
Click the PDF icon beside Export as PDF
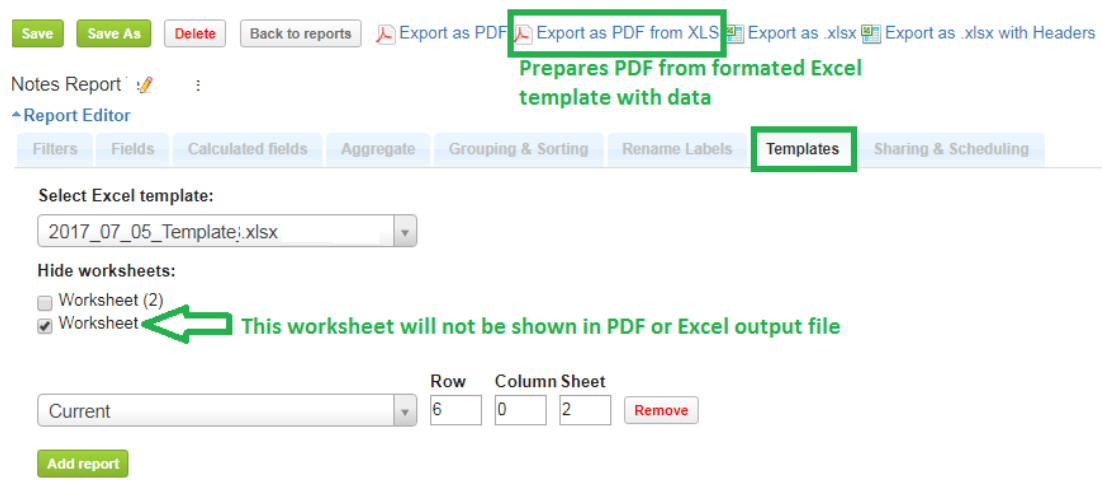385,34
